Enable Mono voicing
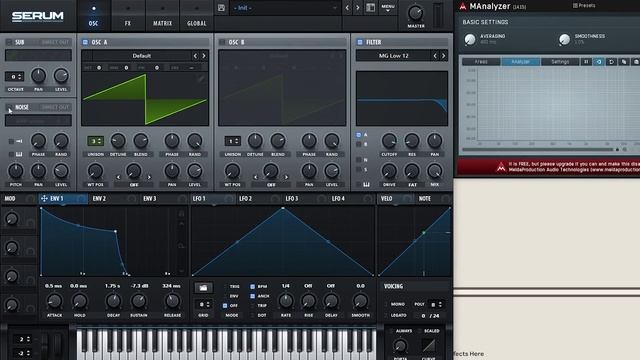640x360 pixels. 386,304
